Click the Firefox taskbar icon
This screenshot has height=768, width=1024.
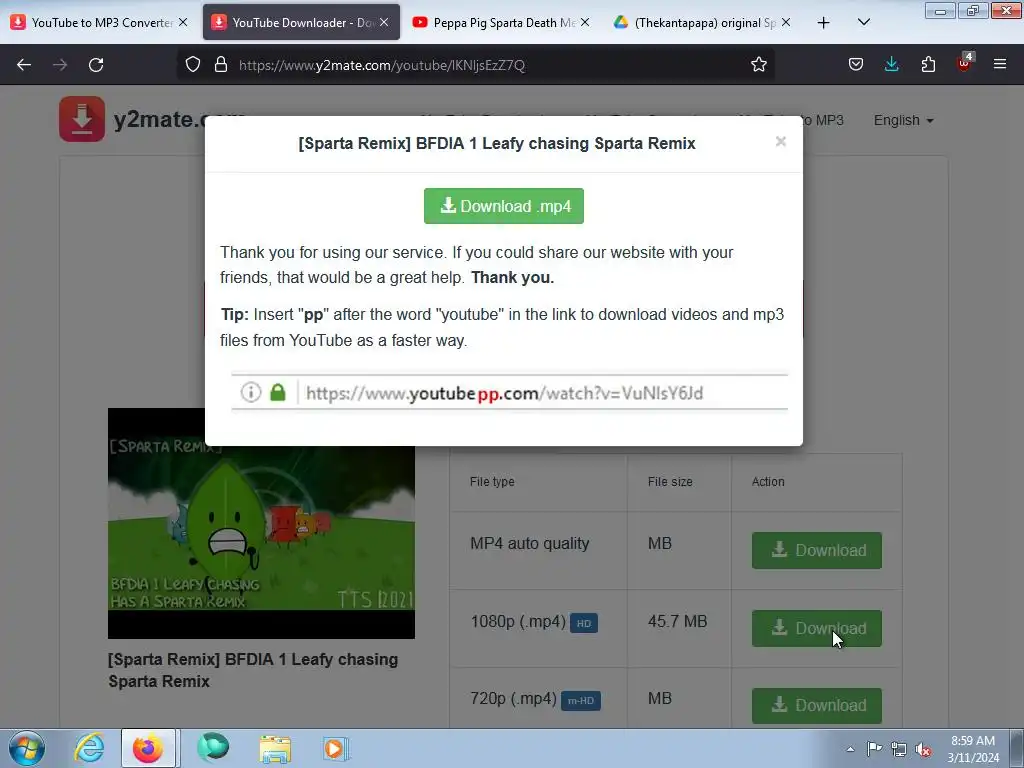click(x=148, y=748)
